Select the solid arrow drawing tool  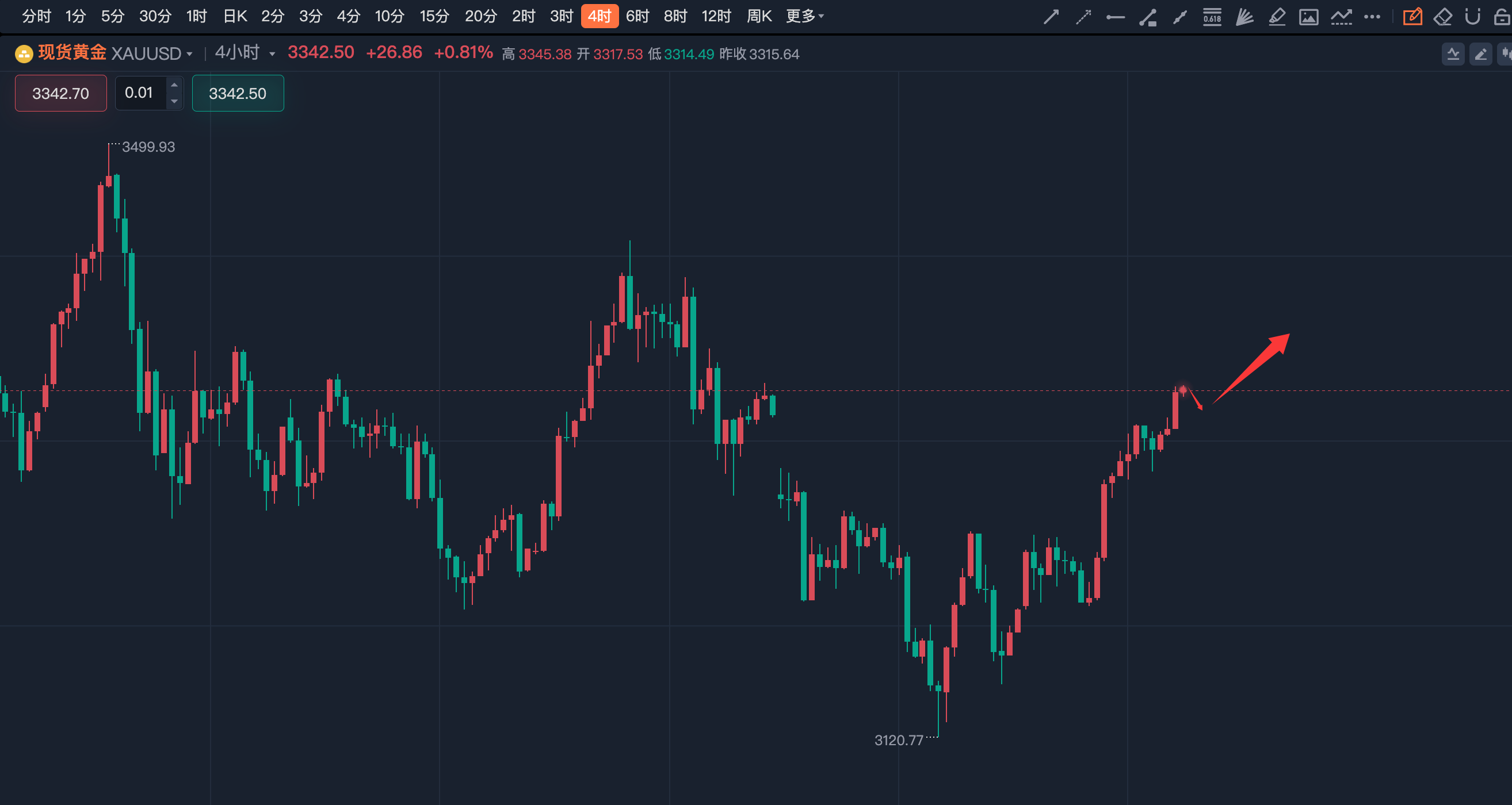click(x=1051, y=17)
